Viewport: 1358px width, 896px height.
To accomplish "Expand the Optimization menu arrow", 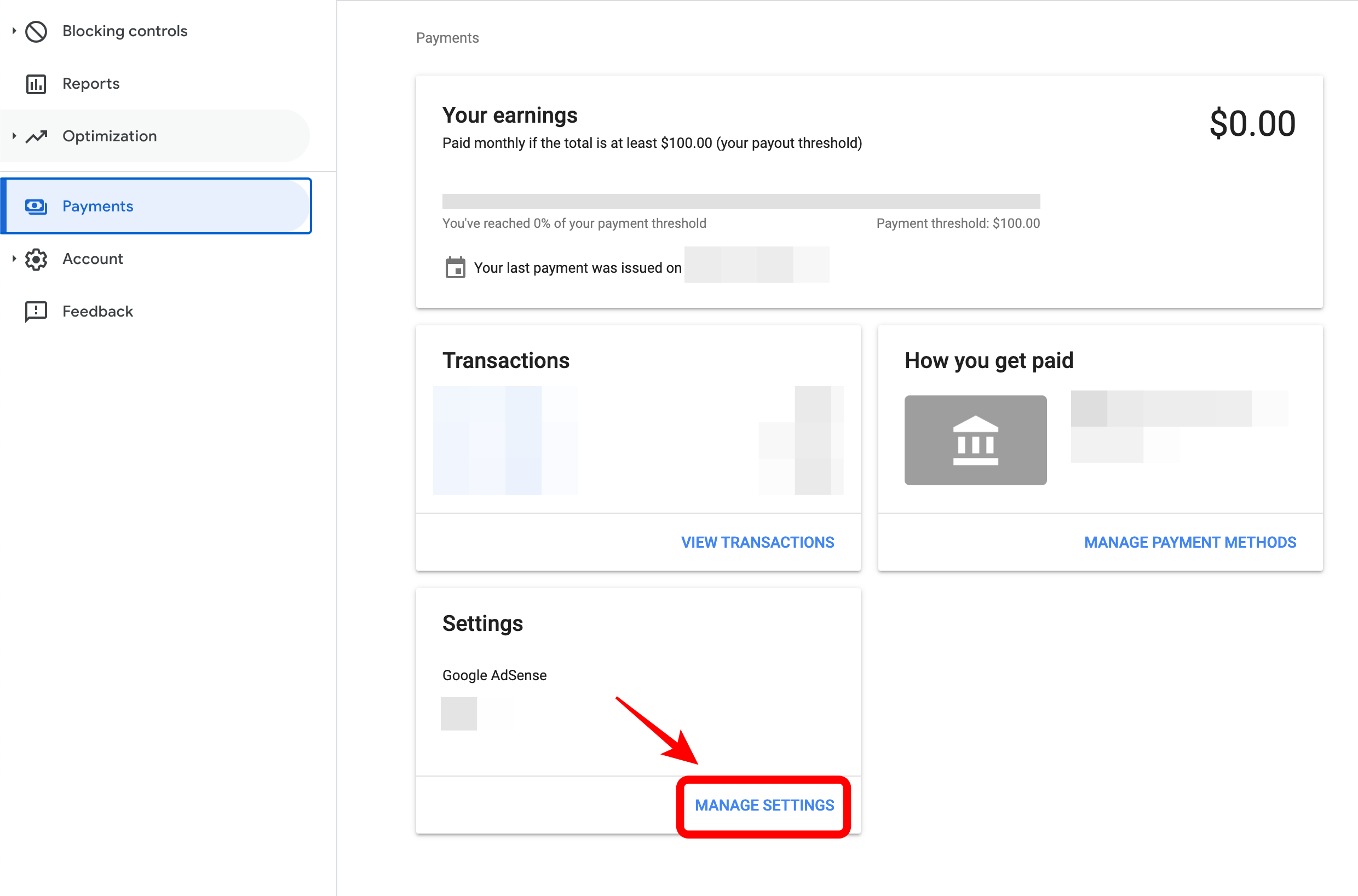I will [x=14, y=136].
